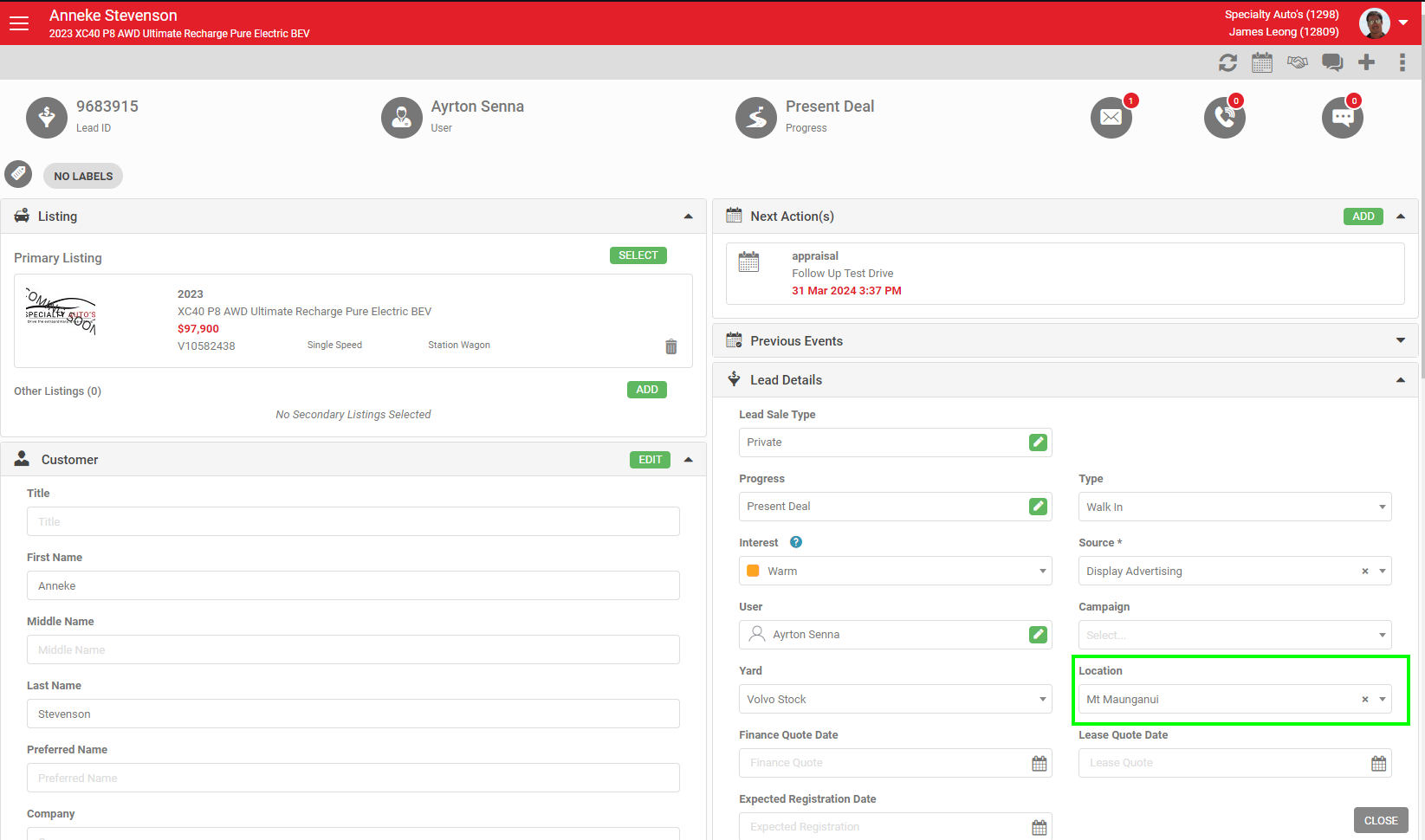Viewport: 1425px width, 840px height.
Task: Open the SMS message bubble icon
Action: (1343, 117)
